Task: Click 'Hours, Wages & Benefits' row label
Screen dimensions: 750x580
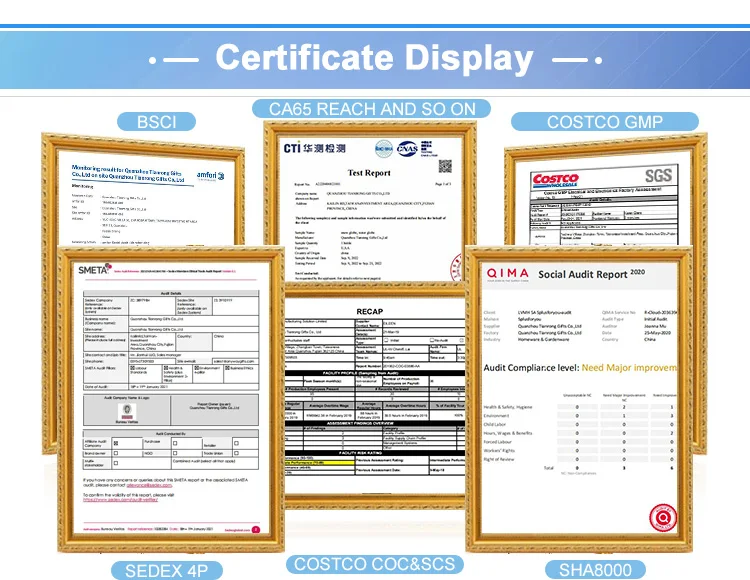Action: pyautogui.click(x=507, y=433)
